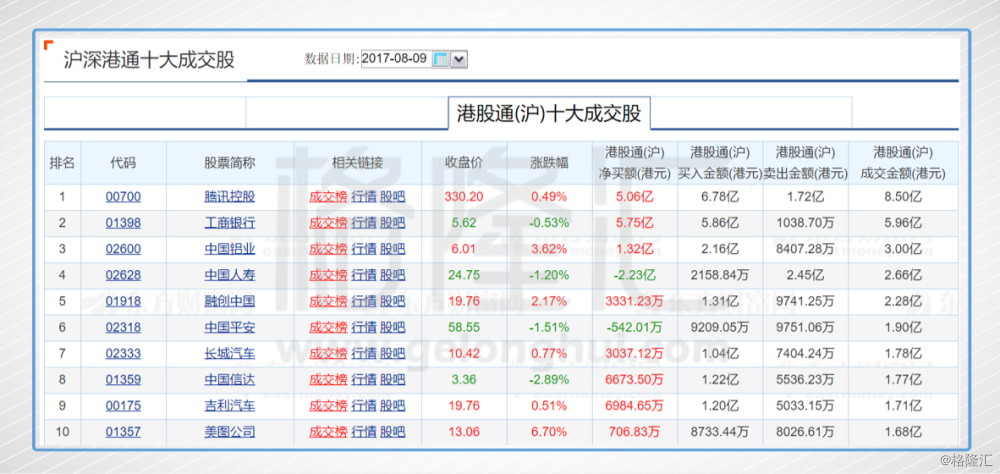Screen dimensions: 1000x474
Task: Open stock code 02600 link
Action: tap(123, 249)
